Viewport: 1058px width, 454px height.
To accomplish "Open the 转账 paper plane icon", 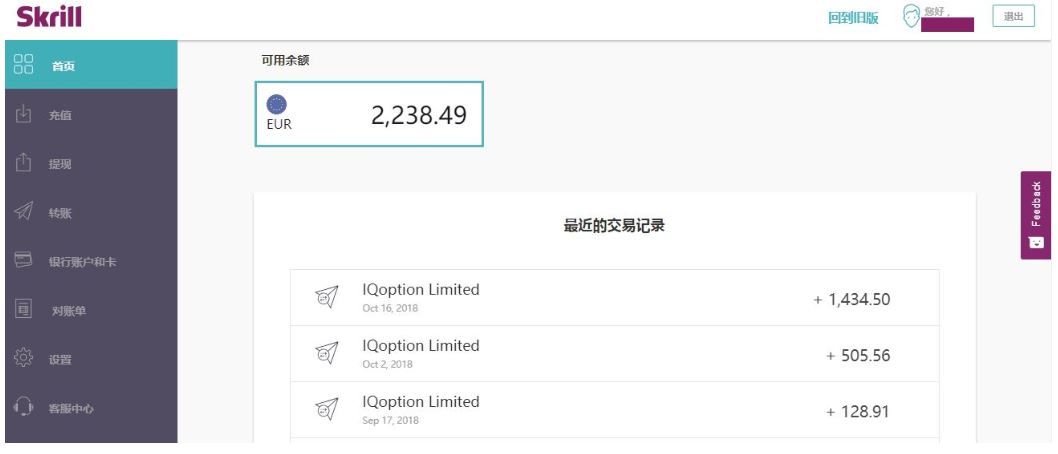I will tap(24, 212).
